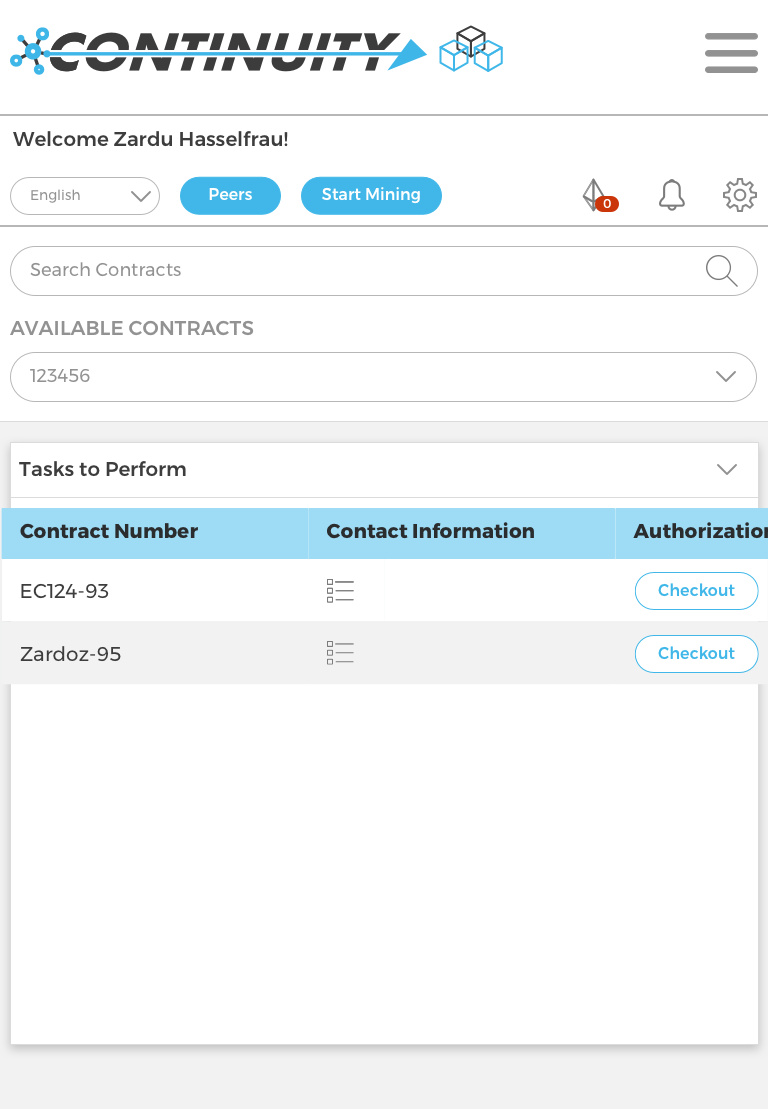Open the hamburger menu
The width and height of the screenshot is (768, 1109).
pos(731,53)
